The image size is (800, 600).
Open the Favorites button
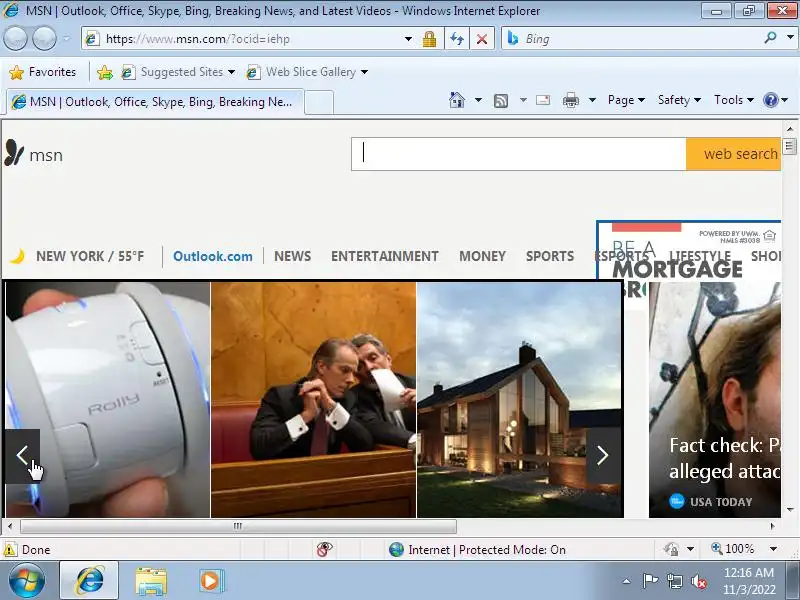click(43, 72)
